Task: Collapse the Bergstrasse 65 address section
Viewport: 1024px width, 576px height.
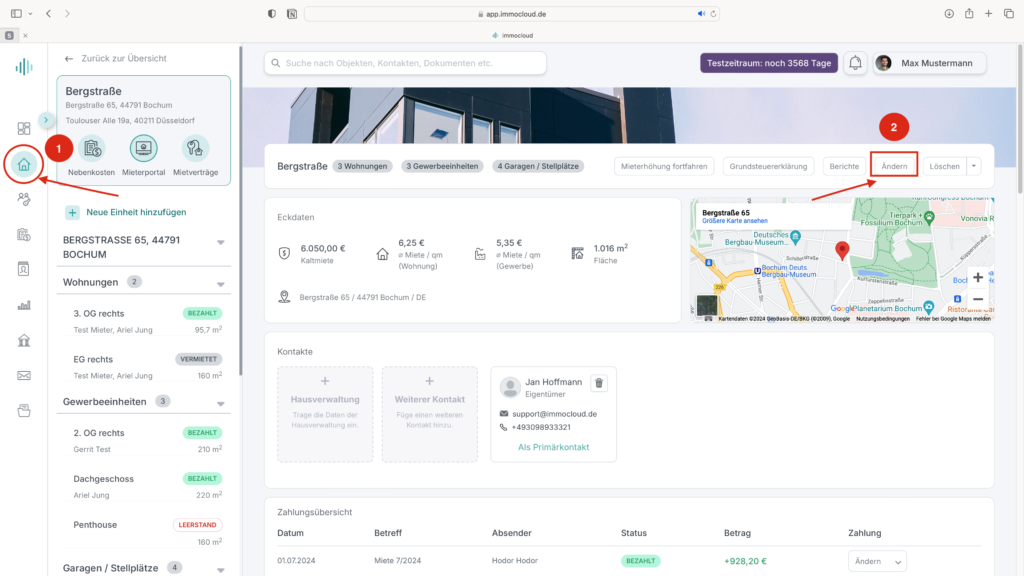Action: tap(221, 242)
